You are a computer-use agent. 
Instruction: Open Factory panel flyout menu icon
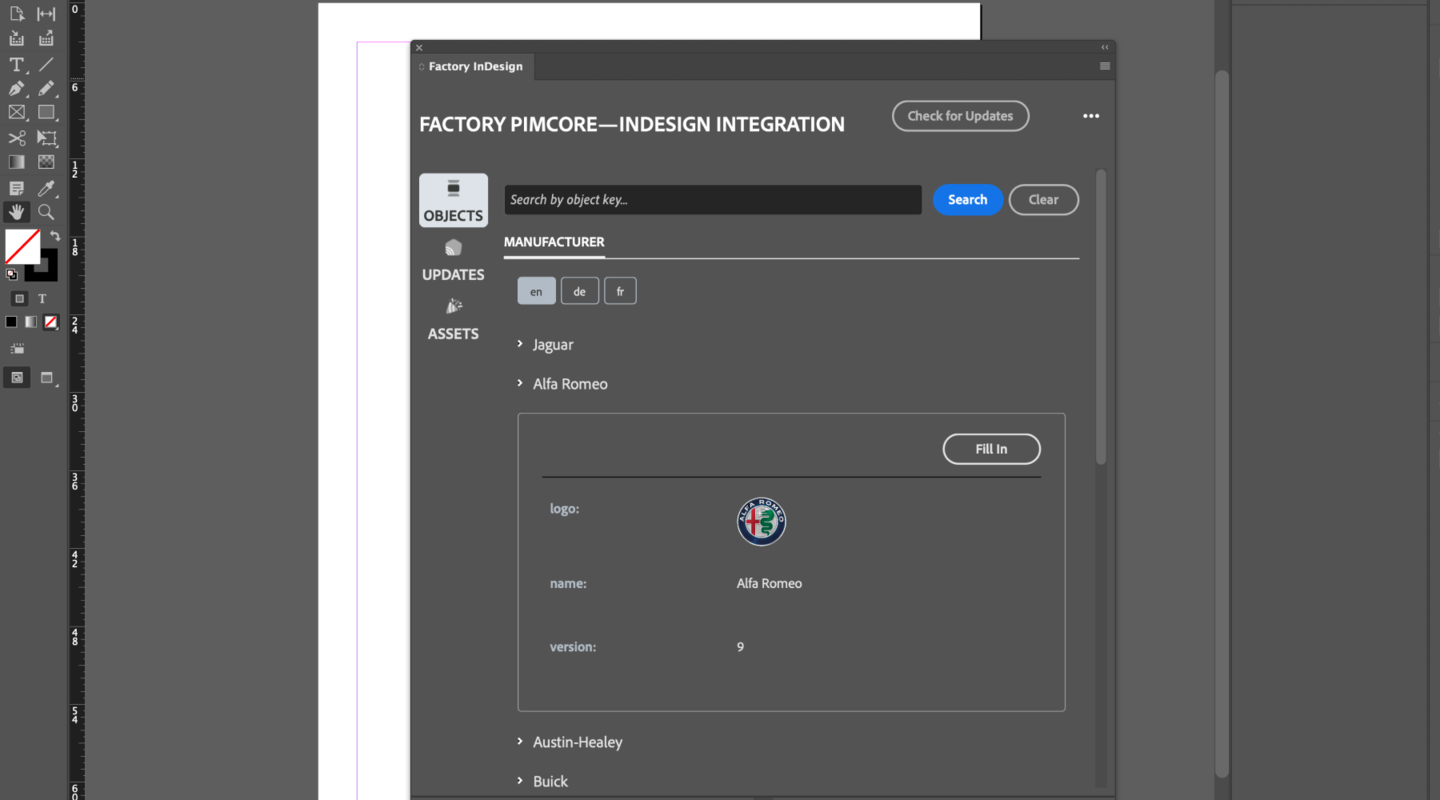pos(1105,66)
